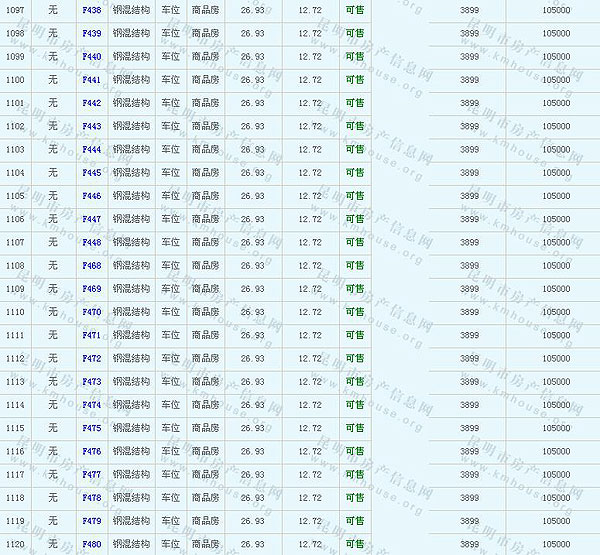600x555 pixels.
Task: Click the 105000 price in row 1109
Action: [x=556, y=289]
